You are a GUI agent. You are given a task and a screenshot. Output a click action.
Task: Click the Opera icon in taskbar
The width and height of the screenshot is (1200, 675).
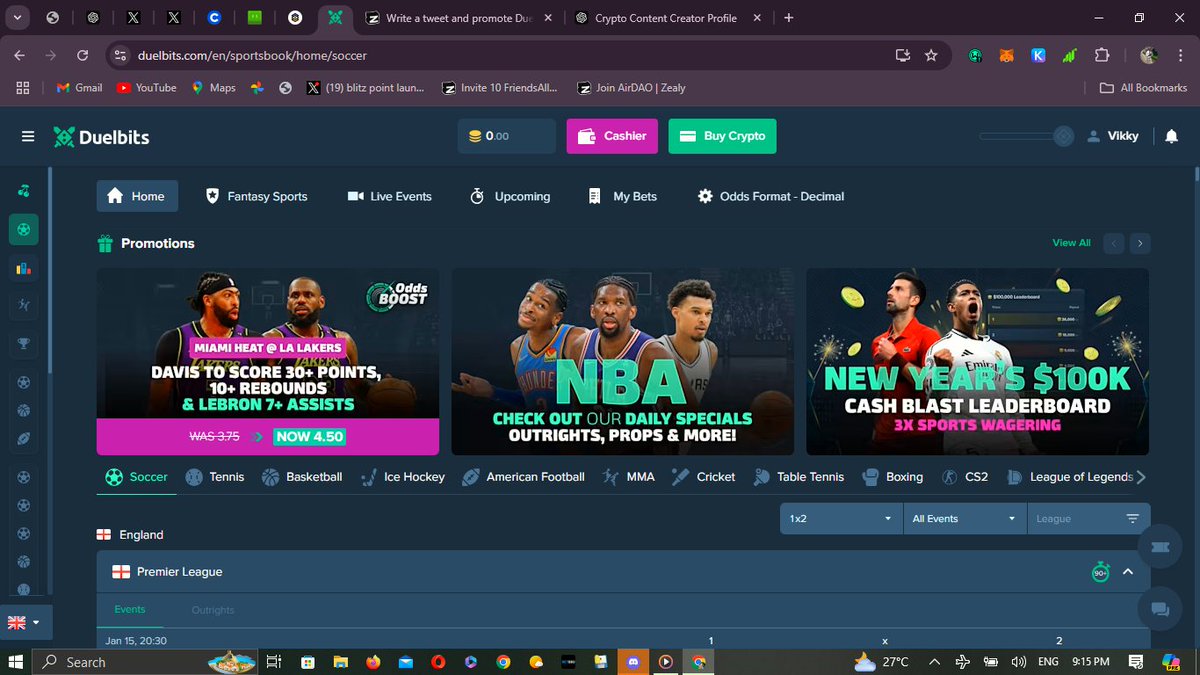[438, 662]
